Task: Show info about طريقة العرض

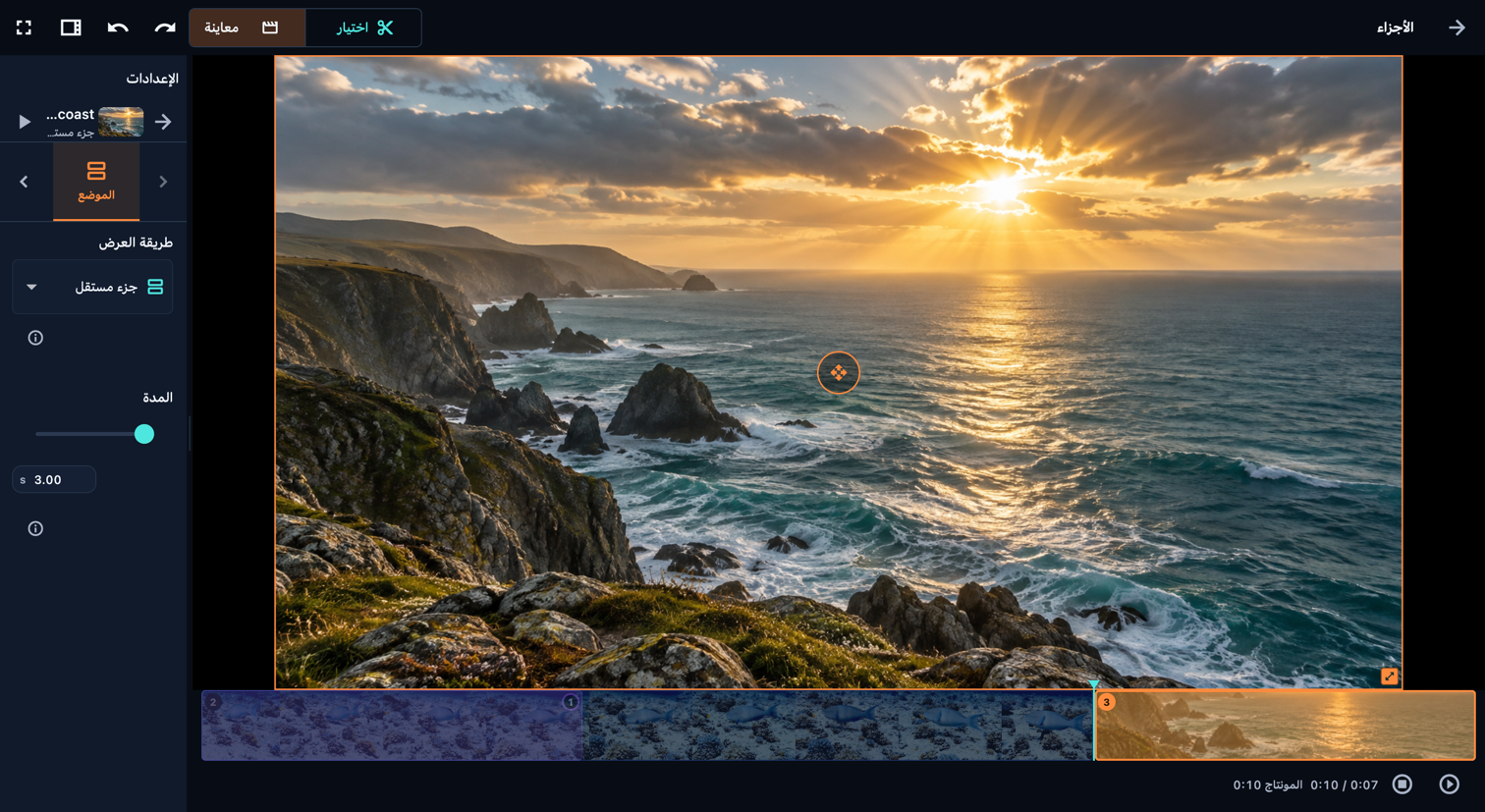Action: [x=35, y=338]
